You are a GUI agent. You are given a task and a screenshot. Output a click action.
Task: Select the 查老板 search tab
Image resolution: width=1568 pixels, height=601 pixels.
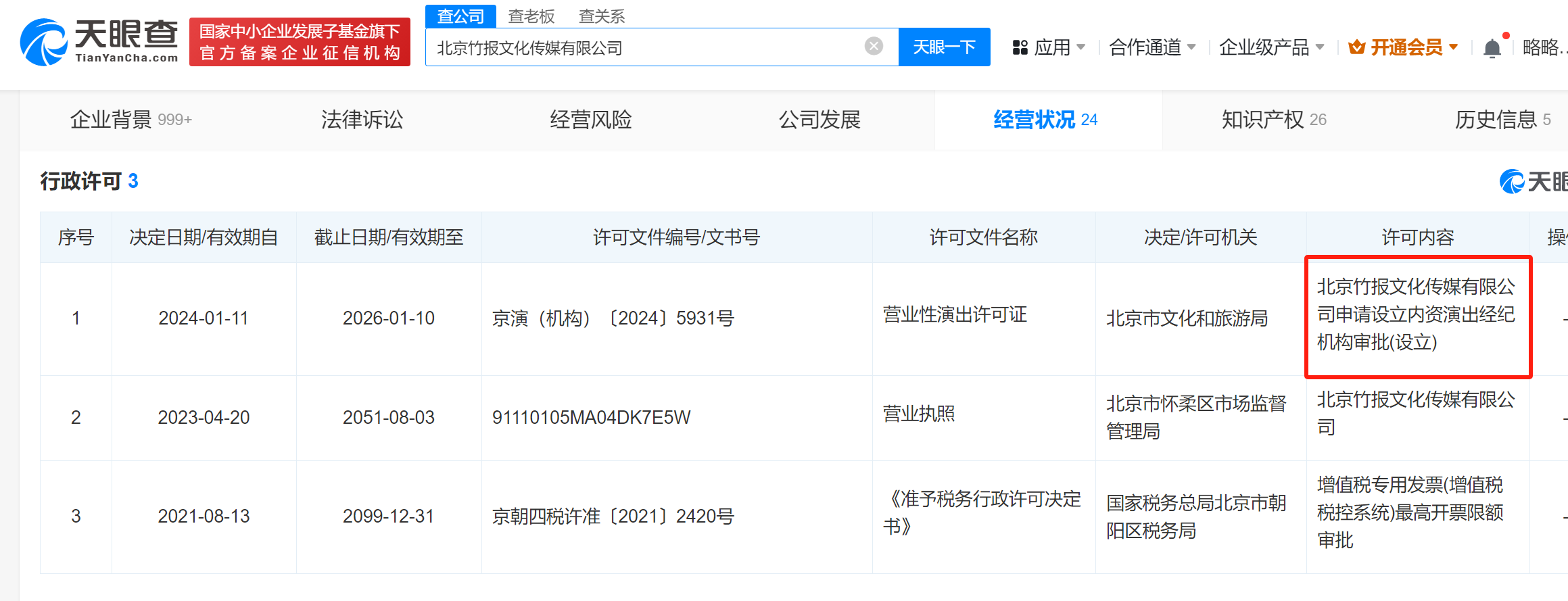coord(531,16)
